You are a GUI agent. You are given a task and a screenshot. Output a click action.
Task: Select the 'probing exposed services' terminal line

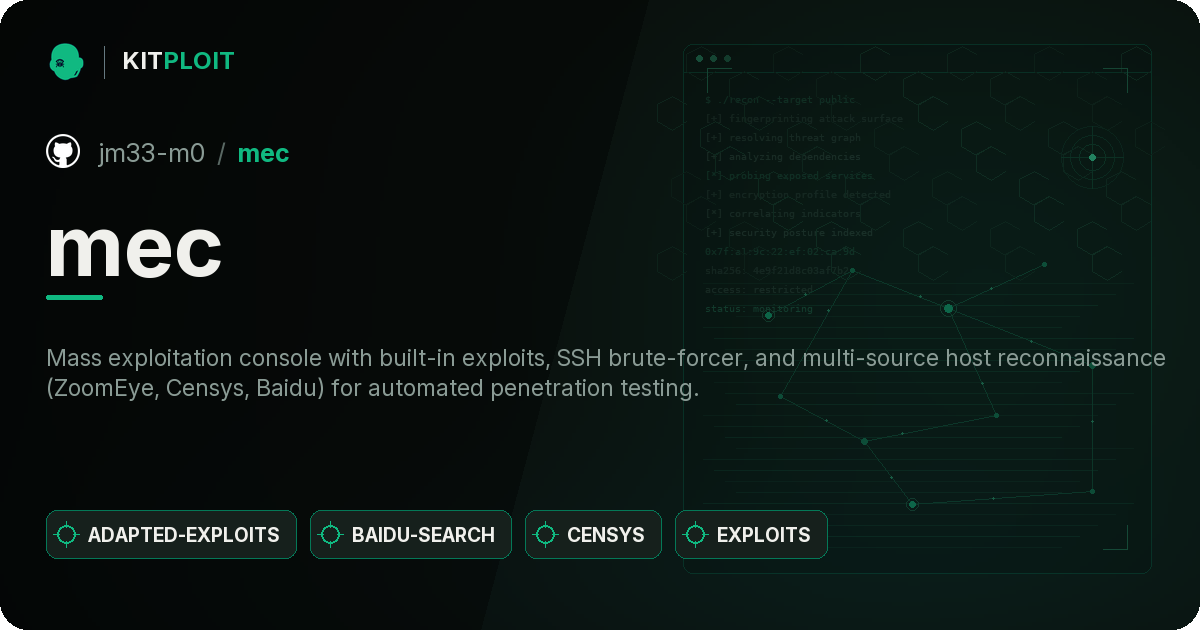(790, 176)
